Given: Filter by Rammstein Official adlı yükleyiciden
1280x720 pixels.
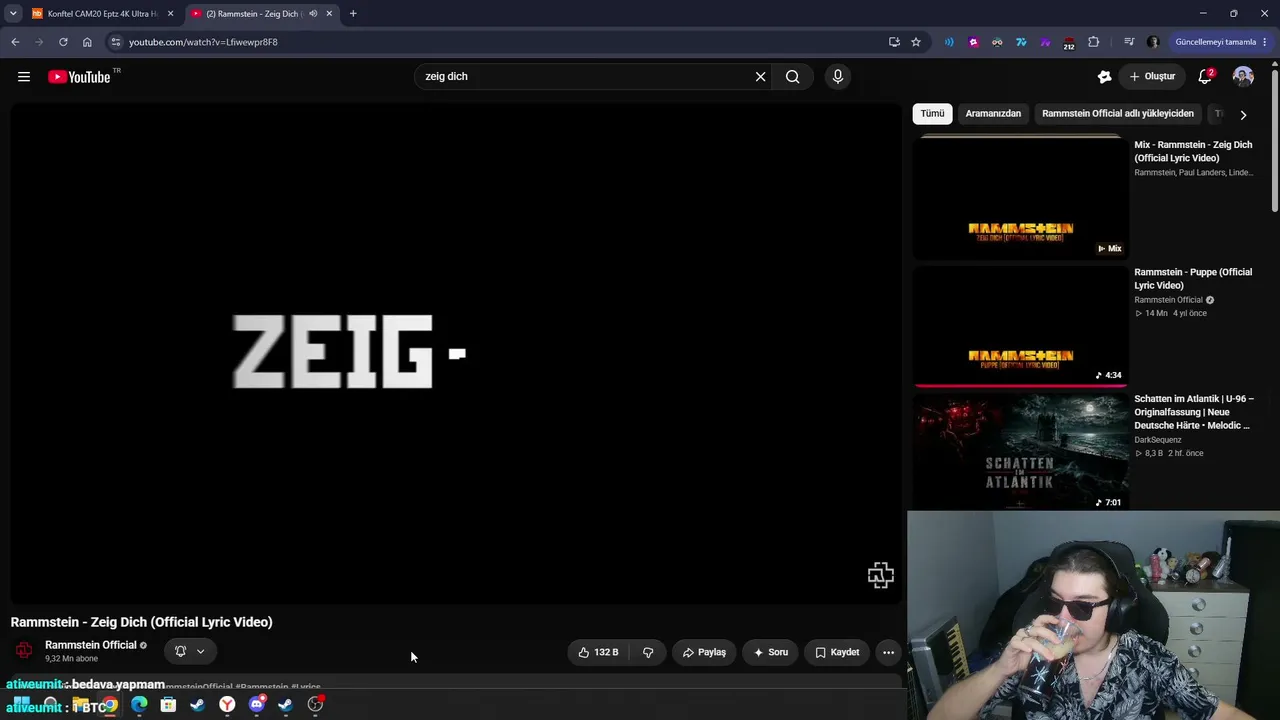Looking at the screenshot, I should (1118, 114).
